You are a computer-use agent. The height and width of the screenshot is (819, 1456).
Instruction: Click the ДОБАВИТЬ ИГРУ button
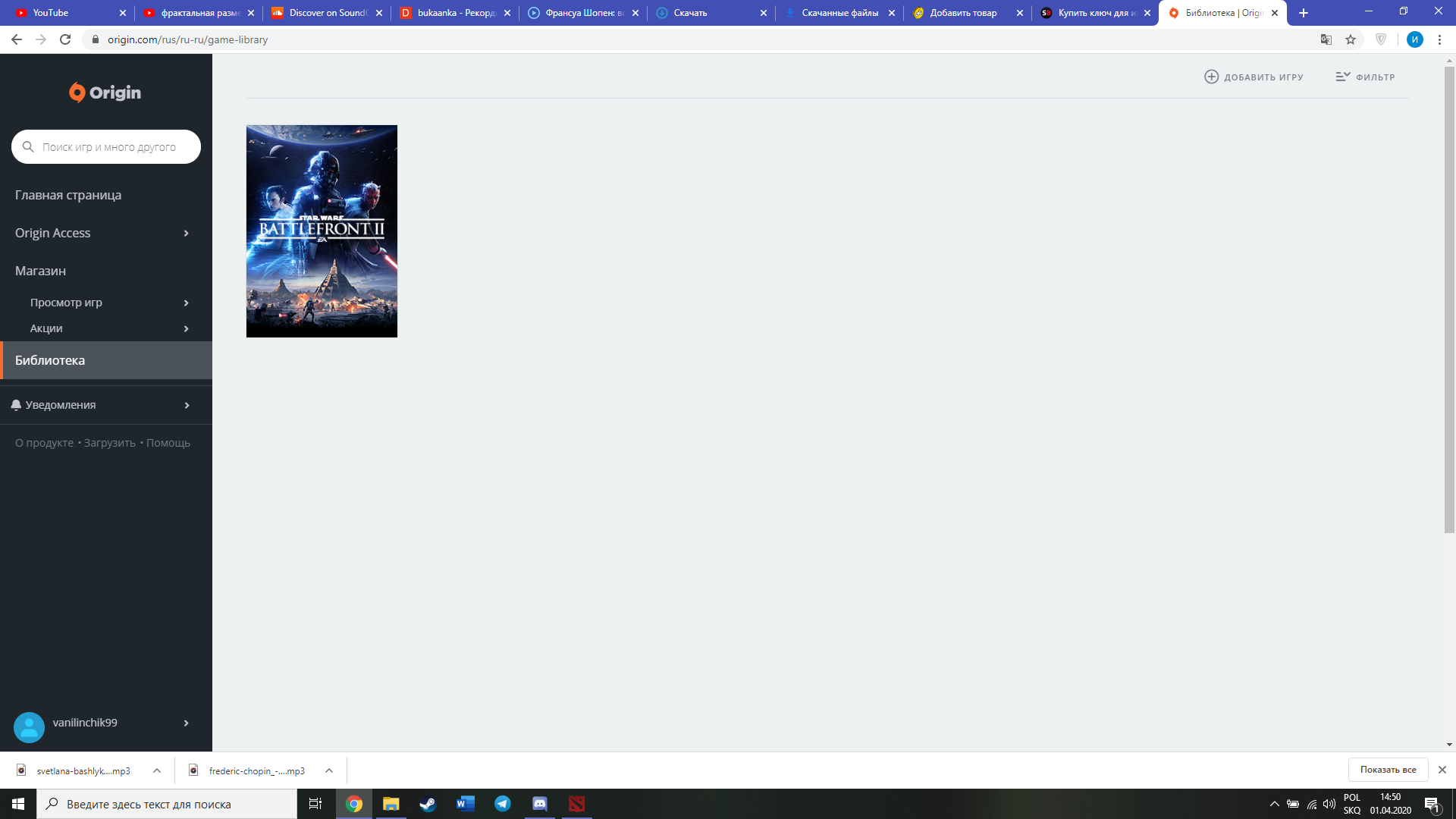click(x=1254, y=77)
